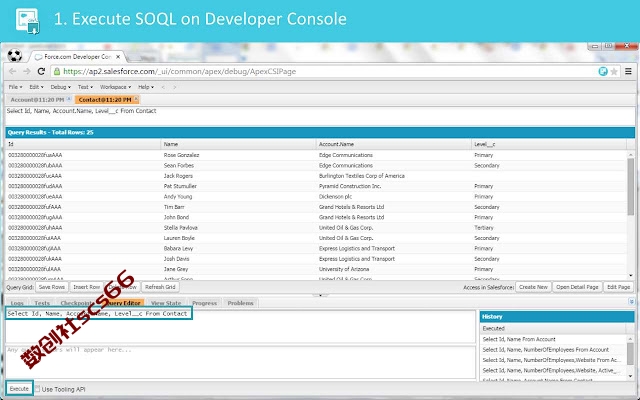
Task: Click the Insert Row button
Action: 86,287
